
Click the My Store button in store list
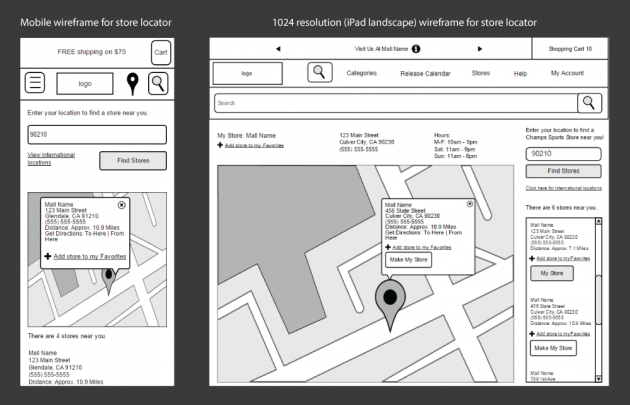pos(552,273)
